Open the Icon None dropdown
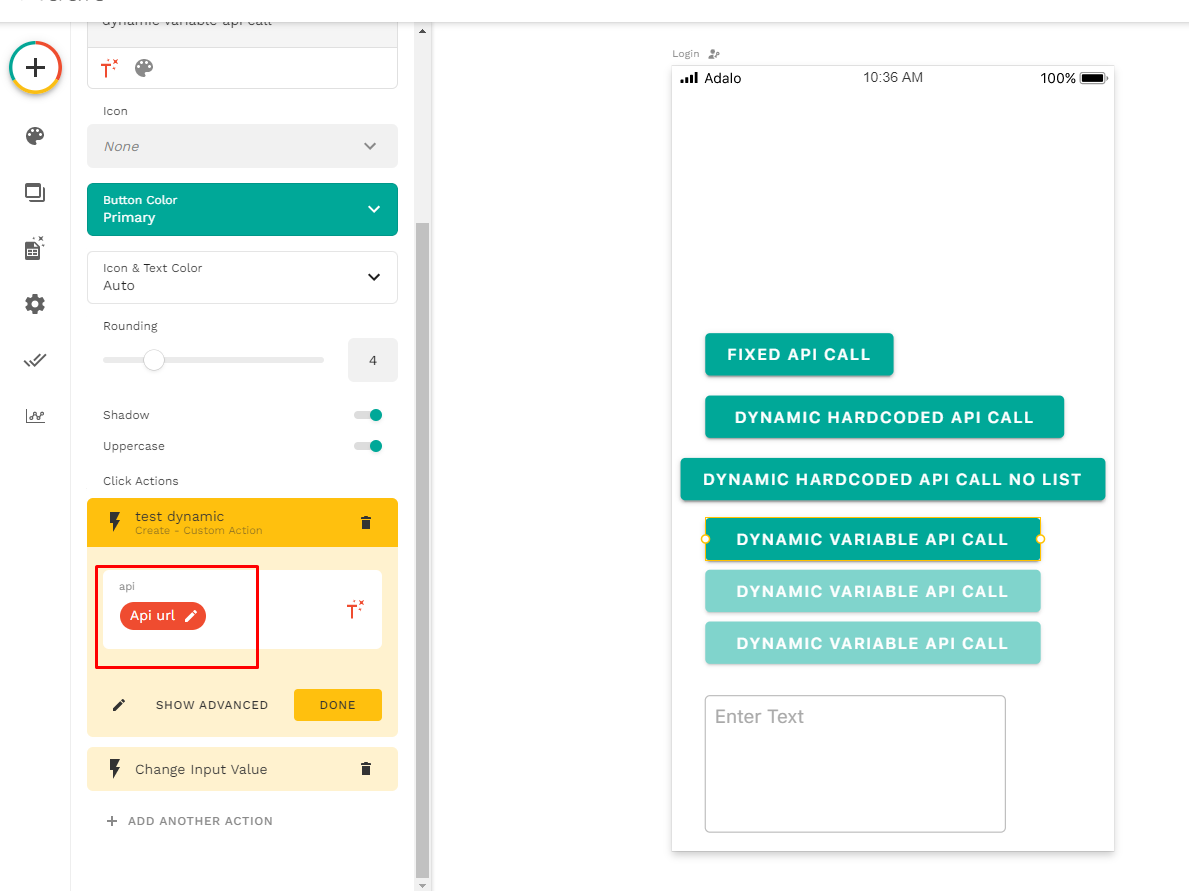The width and height of the screenshot is (1189, 891). click(x=243, y=146)
